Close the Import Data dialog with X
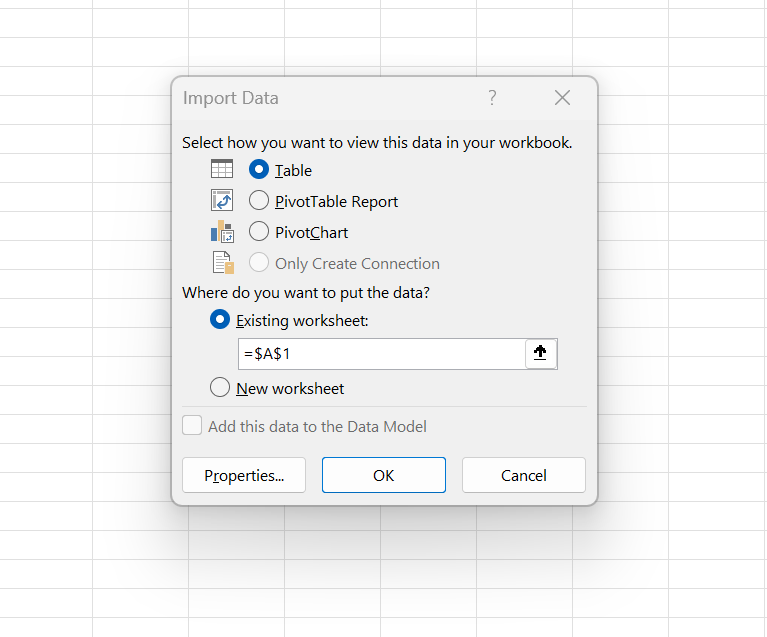The height and width of the screenshot is (637, 767). [562, 98]
